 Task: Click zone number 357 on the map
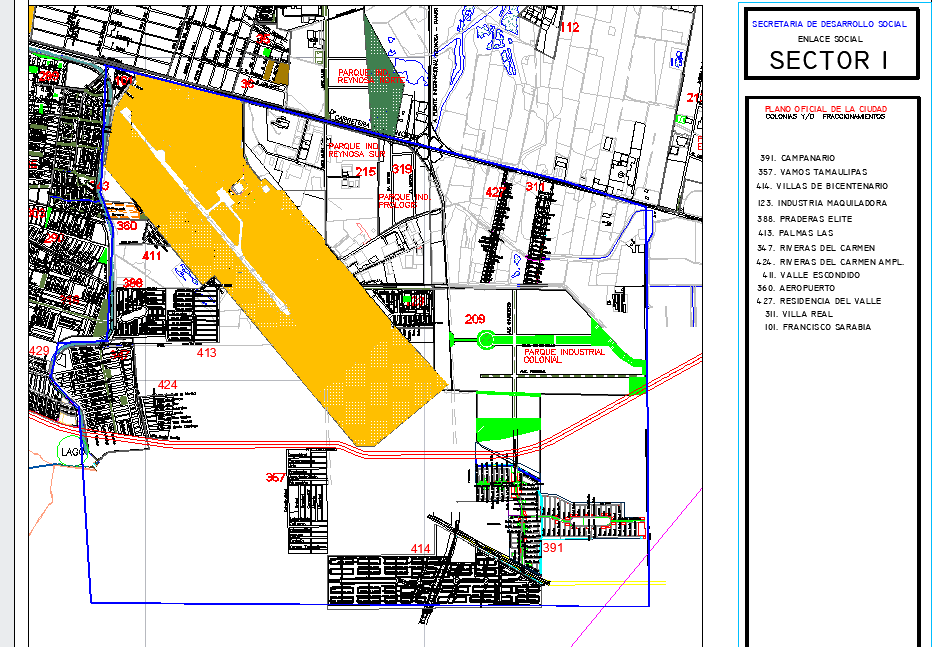pos(276,478)
